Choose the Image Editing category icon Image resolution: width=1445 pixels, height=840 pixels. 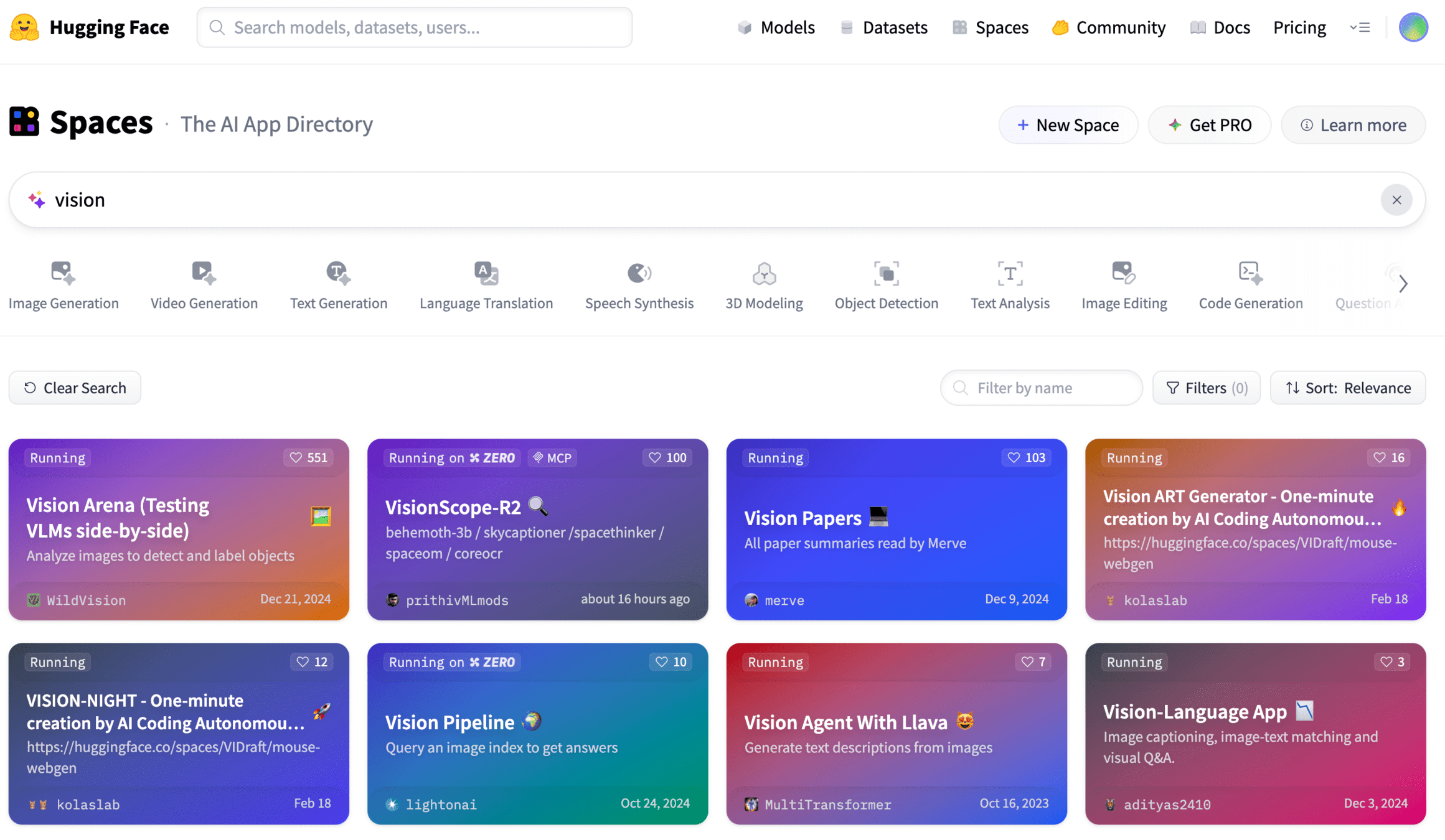point(1123,273)
